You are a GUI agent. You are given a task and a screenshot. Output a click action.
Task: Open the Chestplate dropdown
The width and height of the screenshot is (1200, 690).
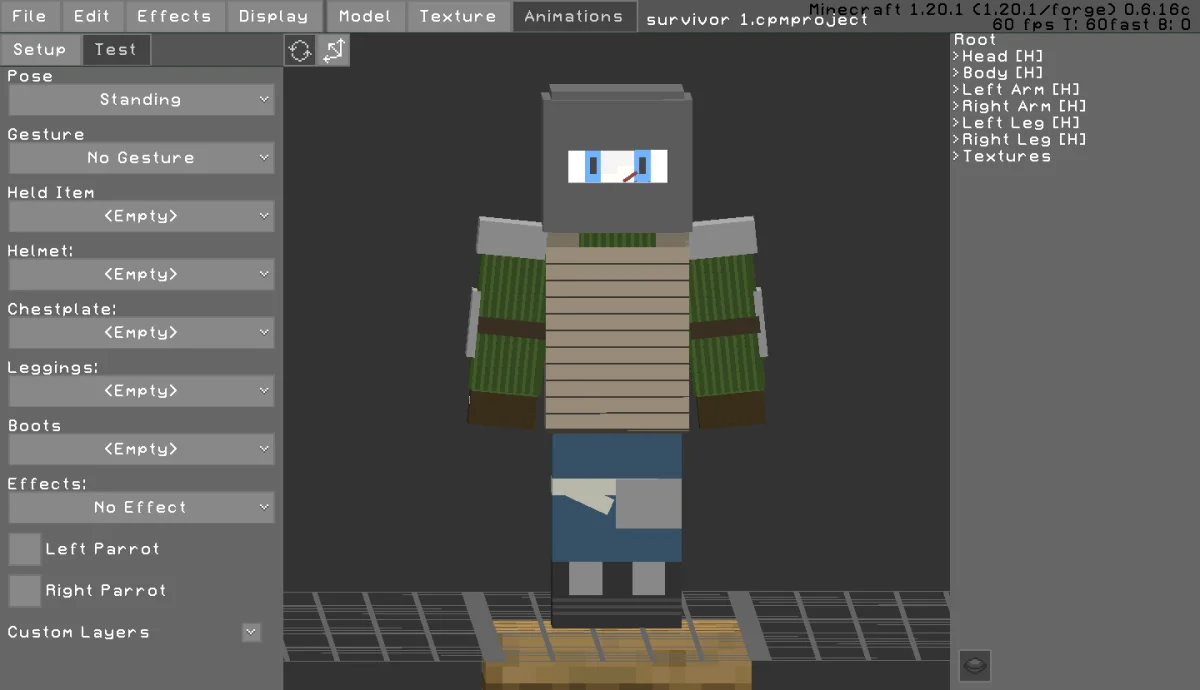[x=141, y=332]
